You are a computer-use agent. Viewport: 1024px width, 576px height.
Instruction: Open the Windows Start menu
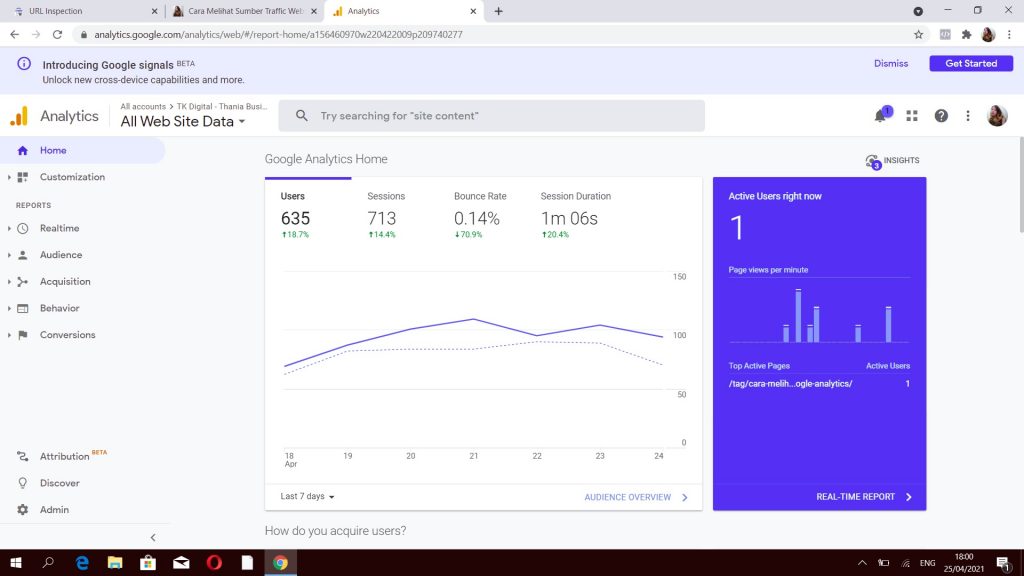(16, 562)
